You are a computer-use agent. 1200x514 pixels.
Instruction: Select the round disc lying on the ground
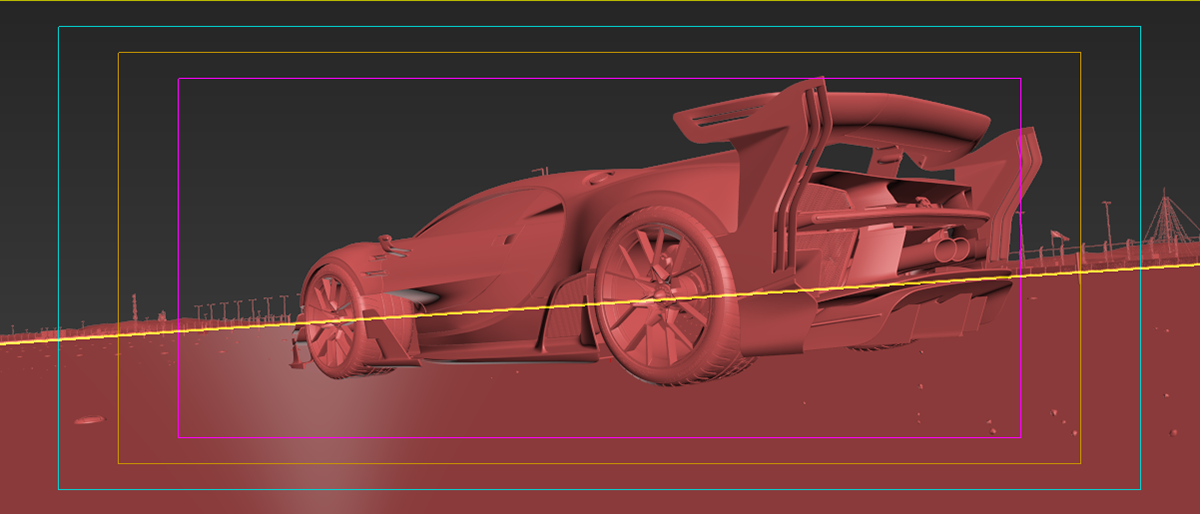tap(89, 420)
